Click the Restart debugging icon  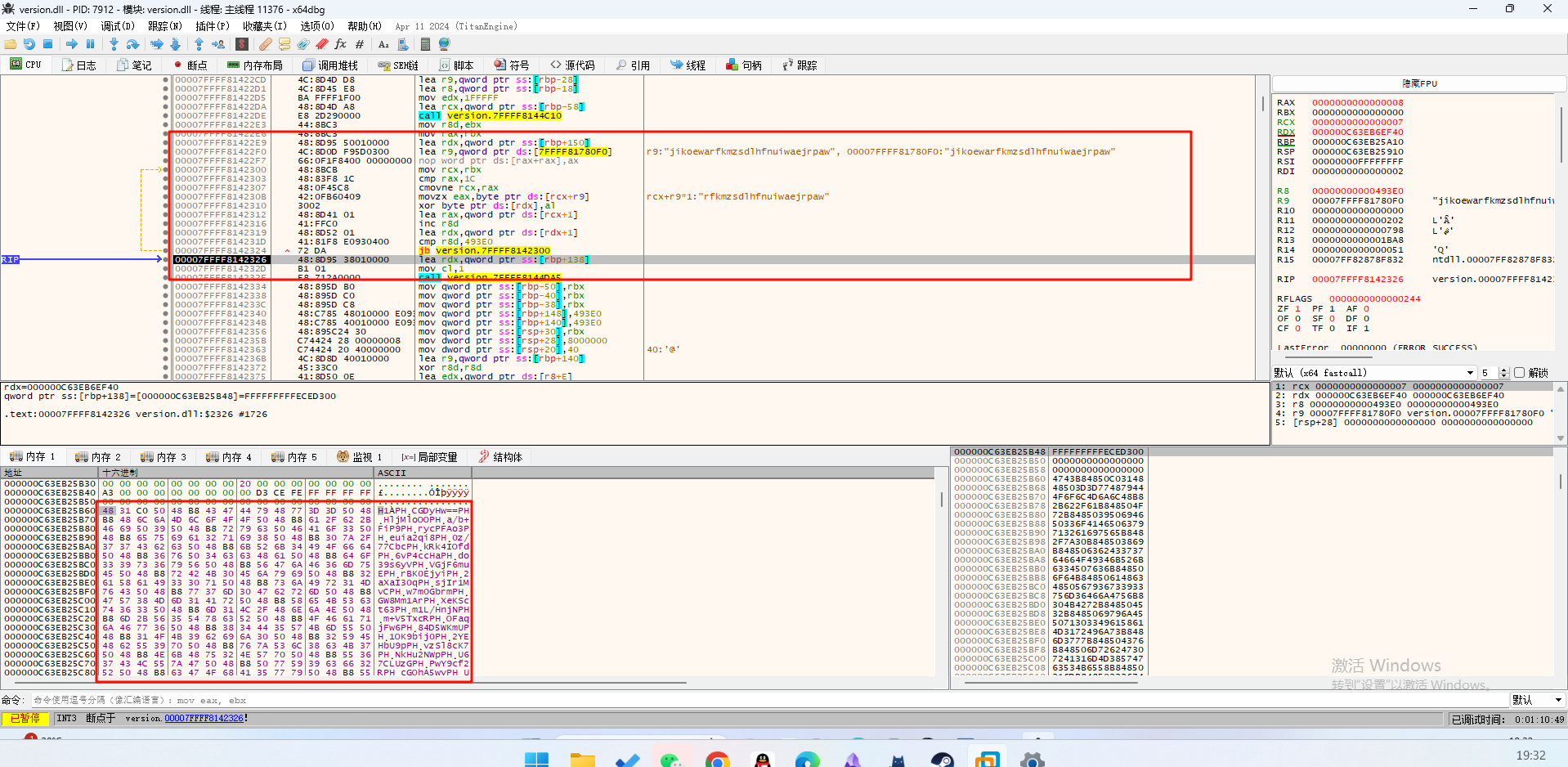pyautogui.click(x=29, y=44)
